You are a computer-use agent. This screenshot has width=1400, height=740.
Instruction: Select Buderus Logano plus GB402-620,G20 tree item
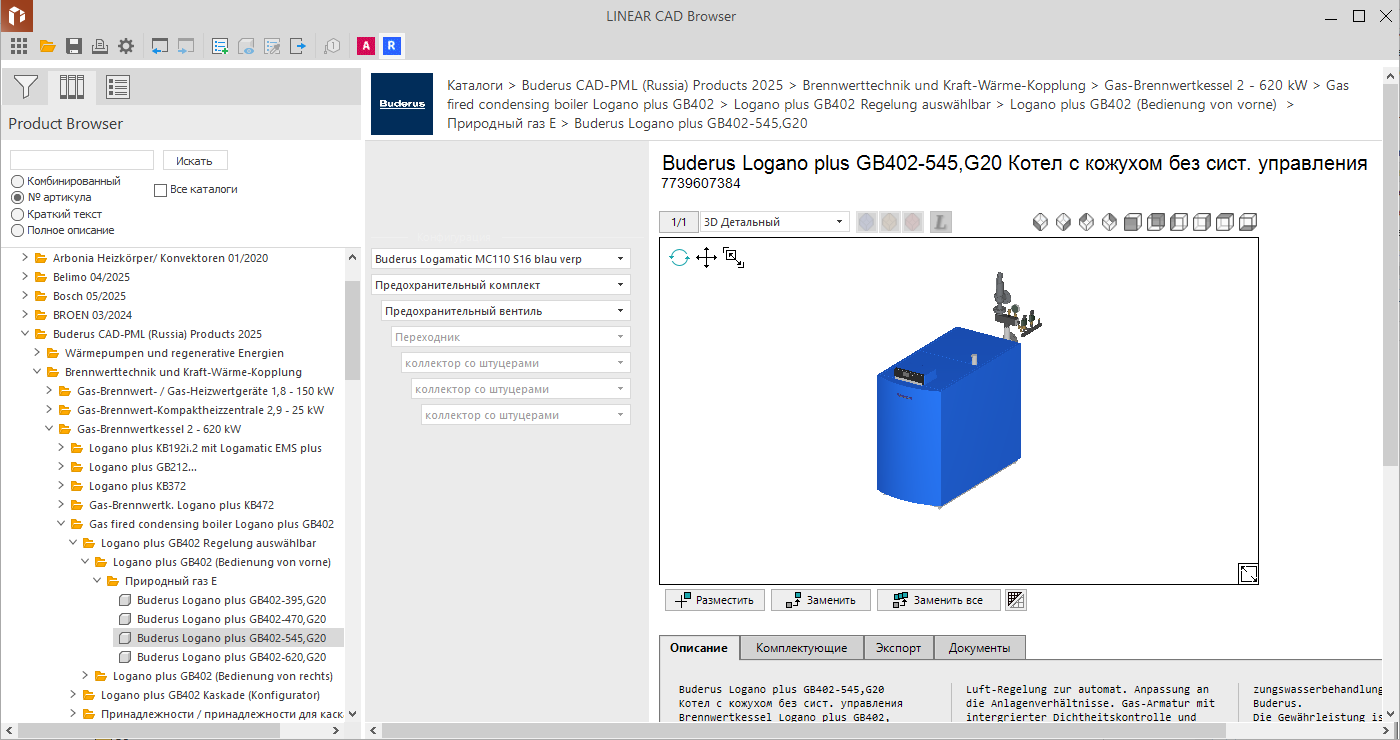pyautogui.click(x=231, y=657)
